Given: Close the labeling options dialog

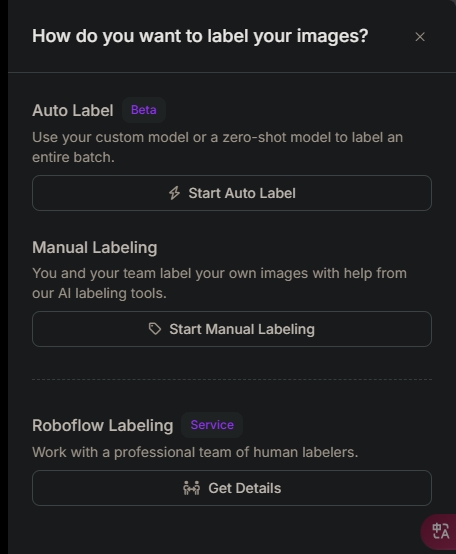Looking at the screenshot, I should 420,37.
